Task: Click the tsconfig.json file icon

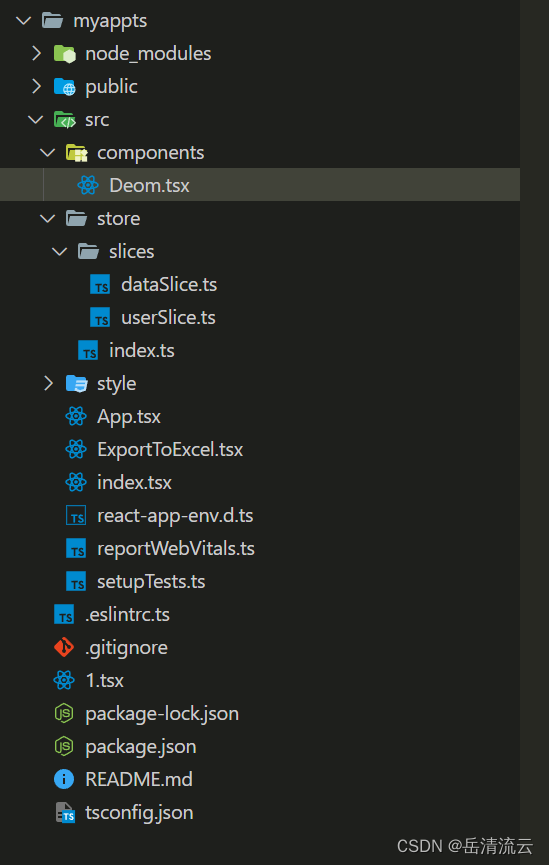Action: [x=65, y=813]
